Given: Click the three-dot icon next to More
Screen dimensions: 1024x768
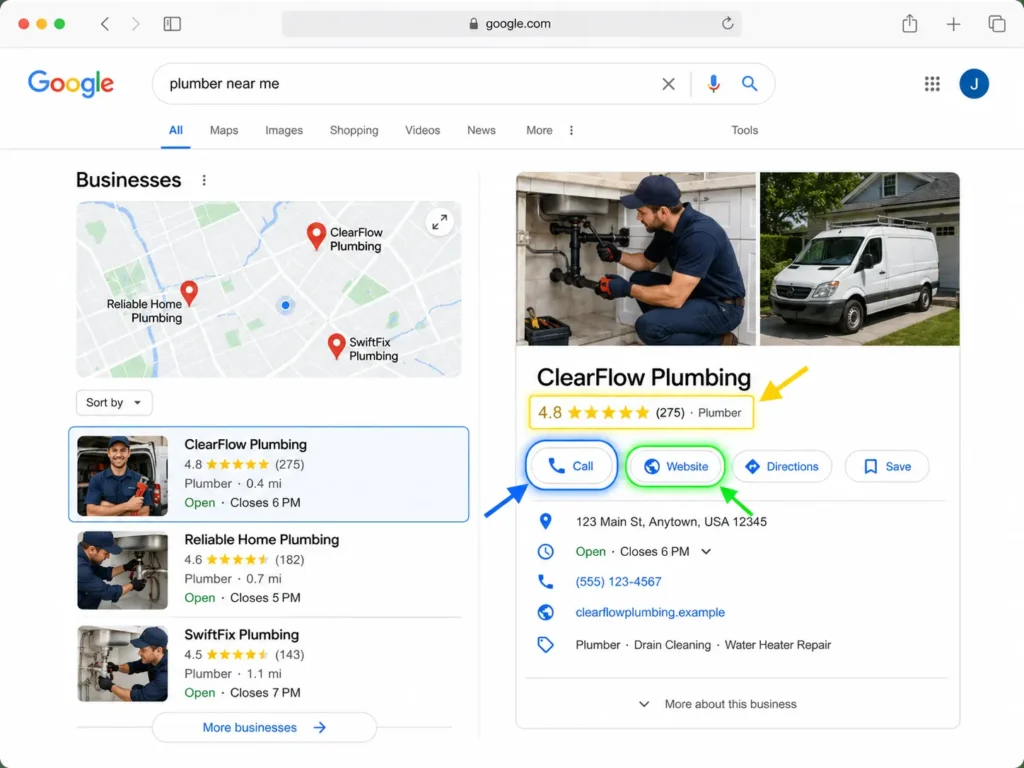Looking at the screenshot, I should [571, 130].
